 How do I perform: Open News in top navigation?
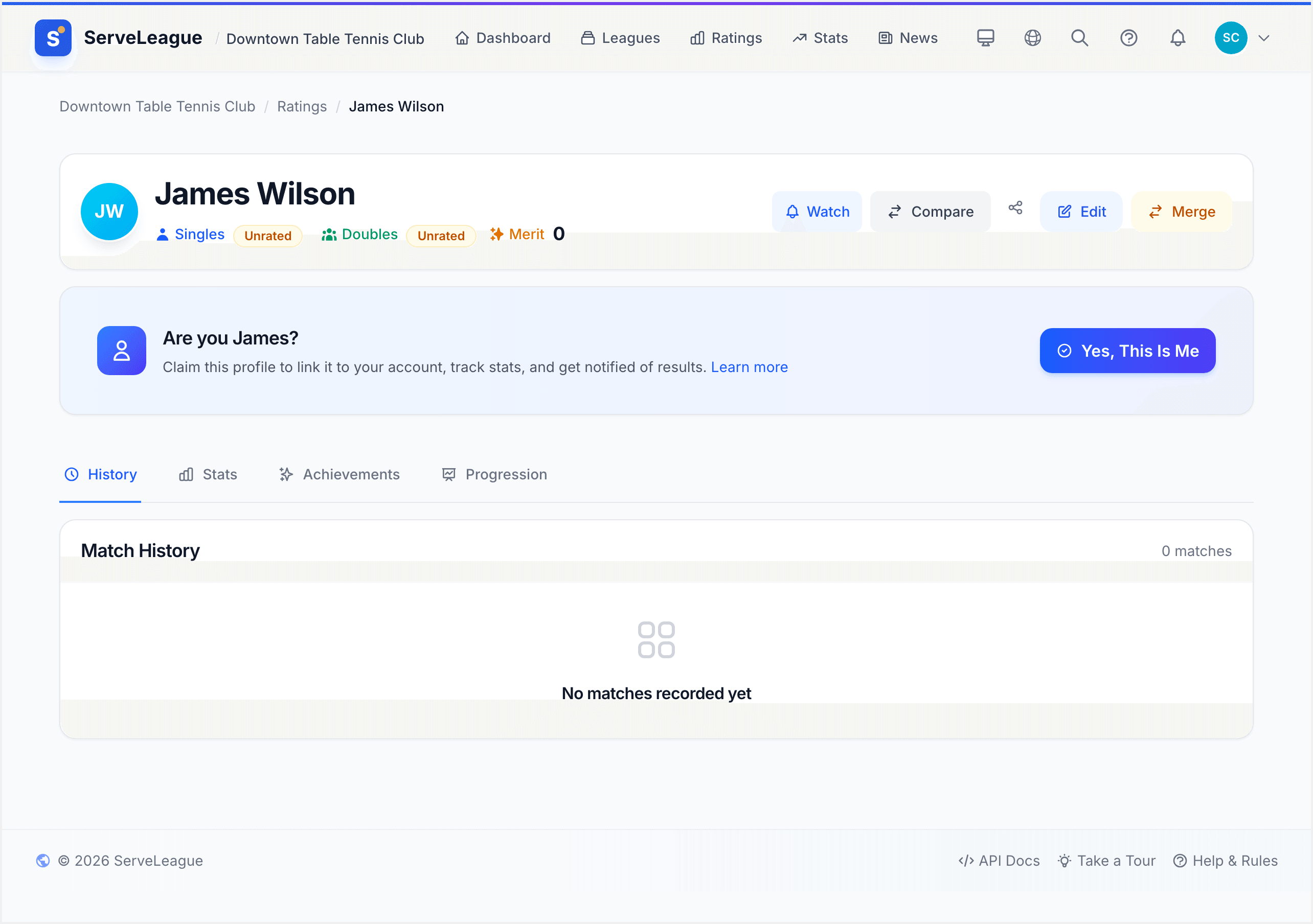coord(908,38)
